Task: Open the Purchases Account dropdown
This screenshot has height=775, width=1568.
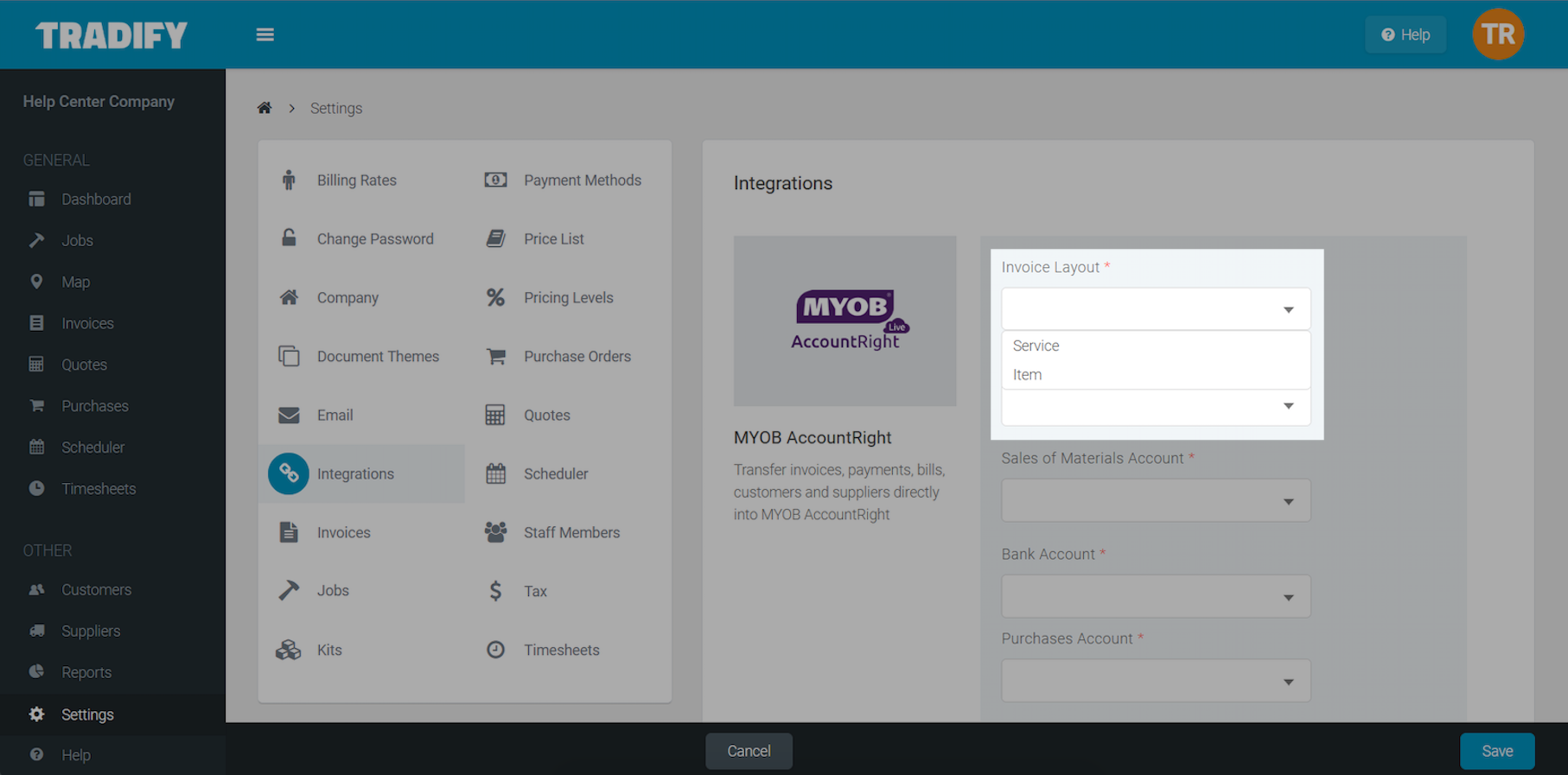Action: [1156, 681]
